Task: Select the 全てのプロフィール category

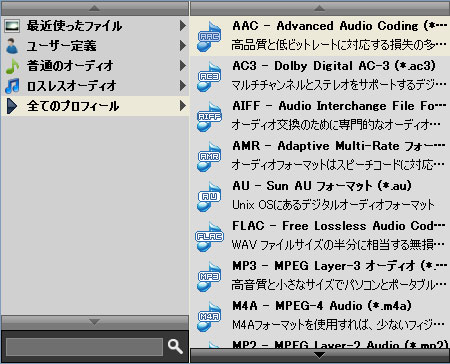Action: coord(95,106)
